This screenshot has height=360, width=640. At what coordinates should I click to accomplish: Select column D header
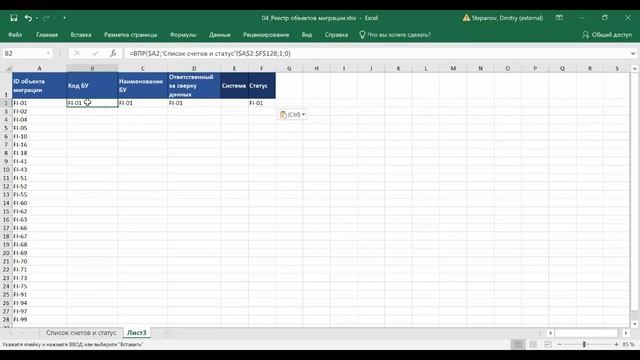194,68
